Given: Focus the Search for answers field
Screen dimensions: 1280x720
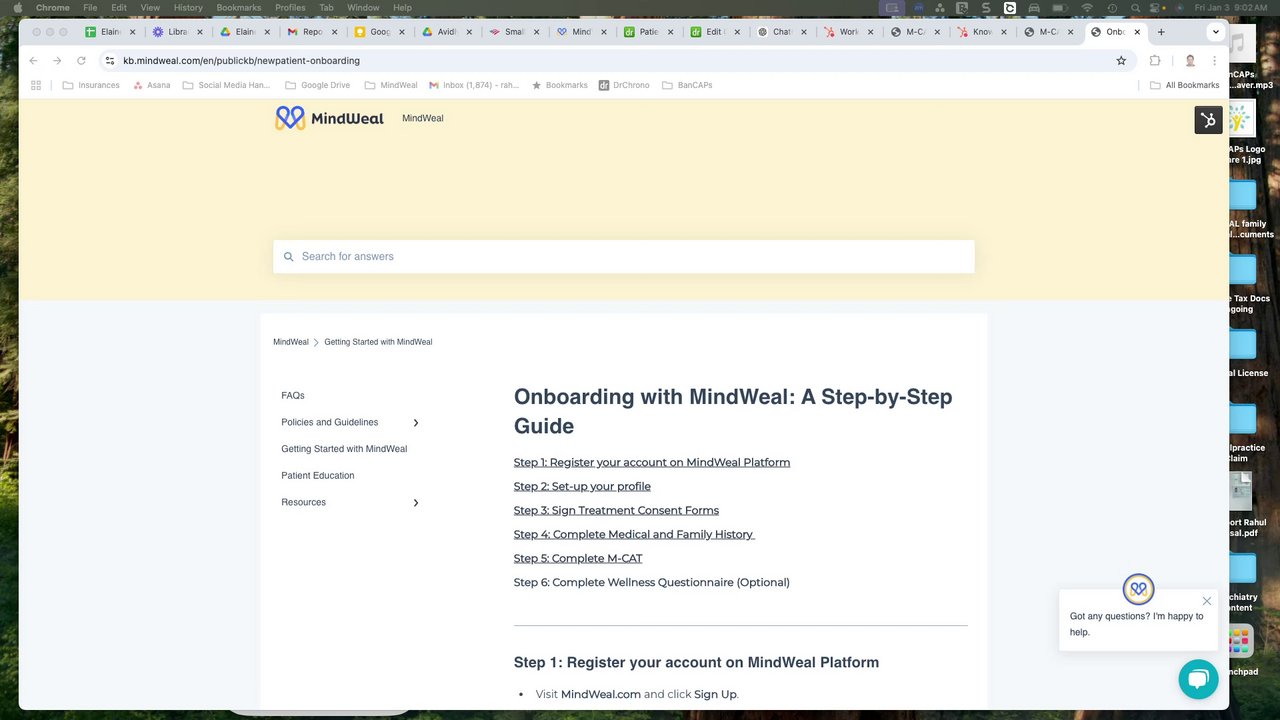Looking at the screenshot, I should pyautogui.click(x=624, y=257).
